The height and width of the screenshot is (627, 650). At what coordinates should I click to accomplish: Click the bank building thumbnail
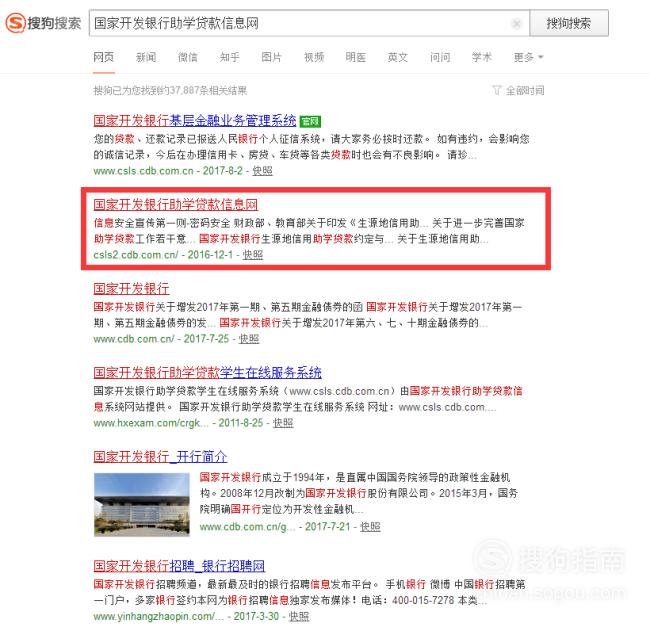(142, 504)
